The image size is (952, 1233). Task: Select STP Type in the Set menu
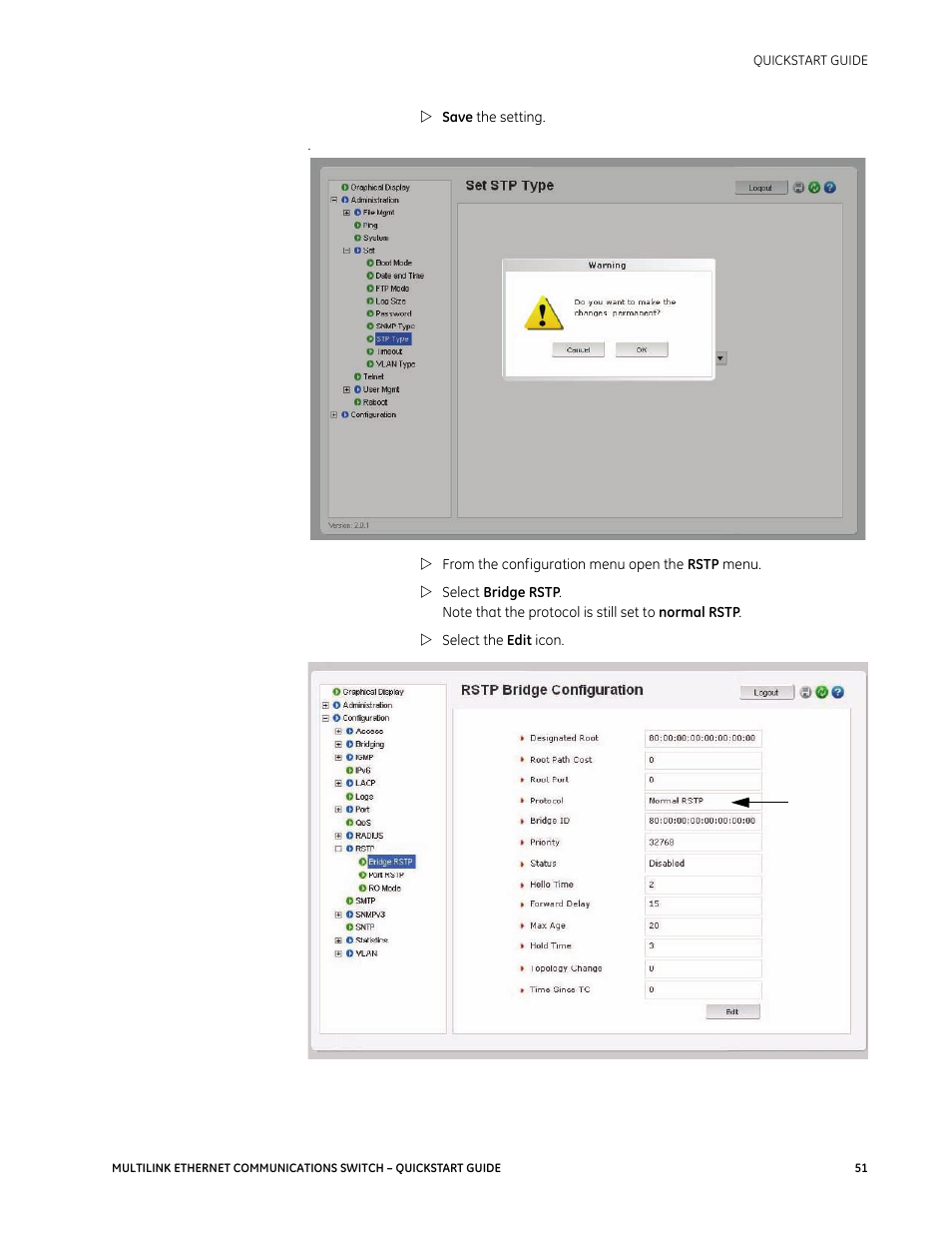coord(393,339)
